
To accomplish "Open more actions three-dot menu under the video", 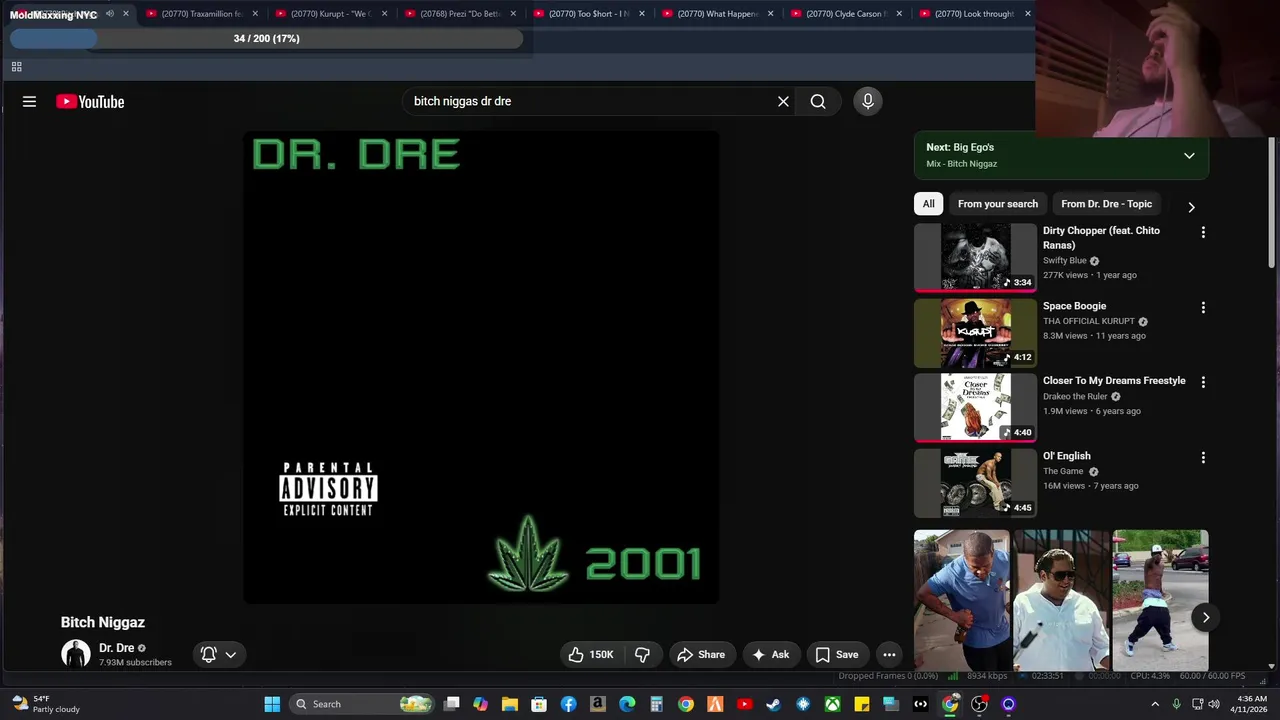I will point(889,654).
